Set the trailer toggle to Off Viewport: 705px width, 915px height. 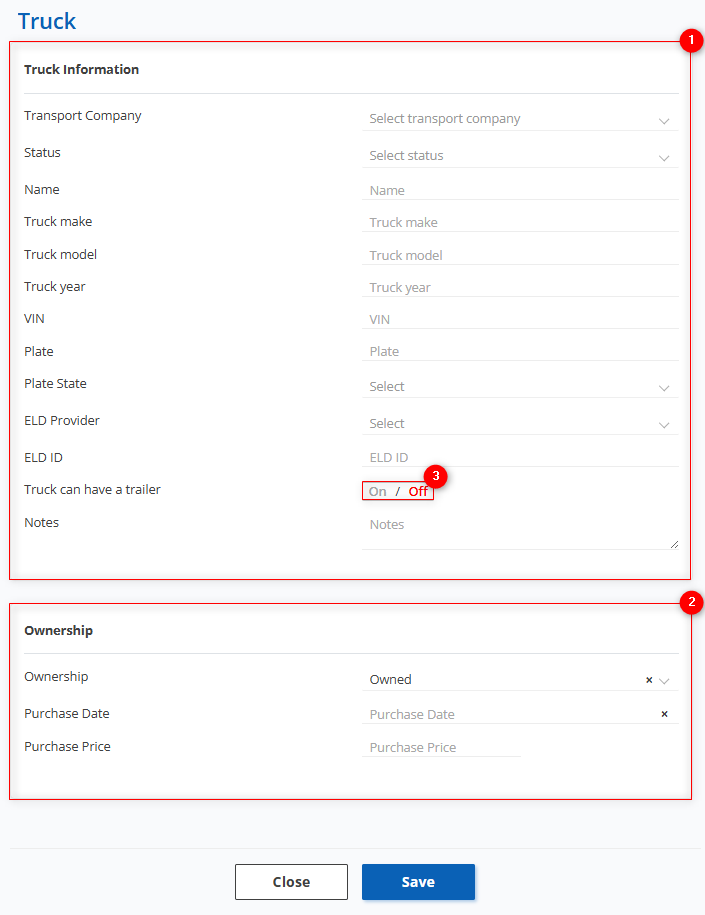(x=418, y=491)
